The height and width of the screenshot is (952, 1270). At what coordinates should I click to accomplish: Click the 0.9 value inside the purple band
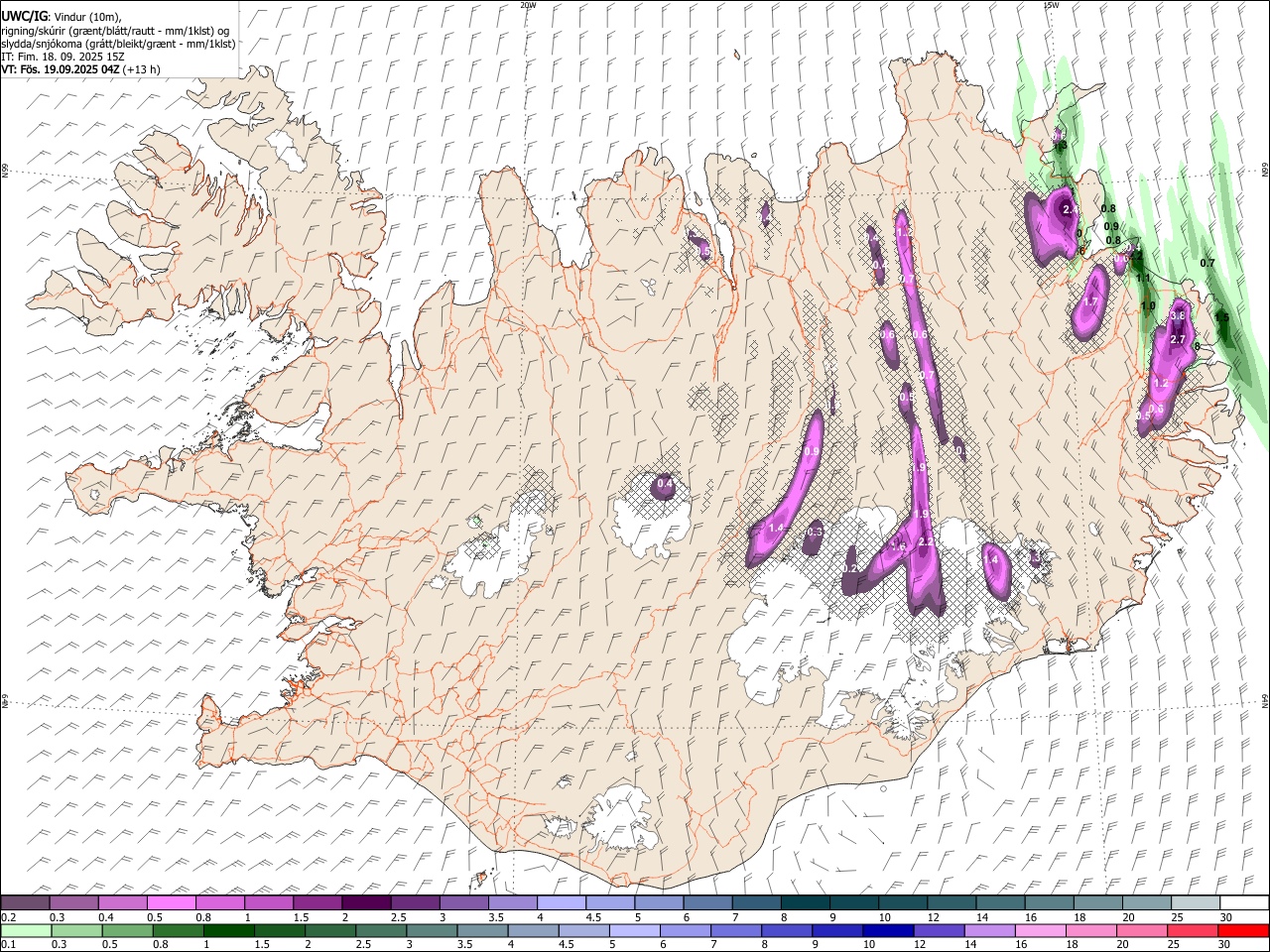(x=812, y=451)
